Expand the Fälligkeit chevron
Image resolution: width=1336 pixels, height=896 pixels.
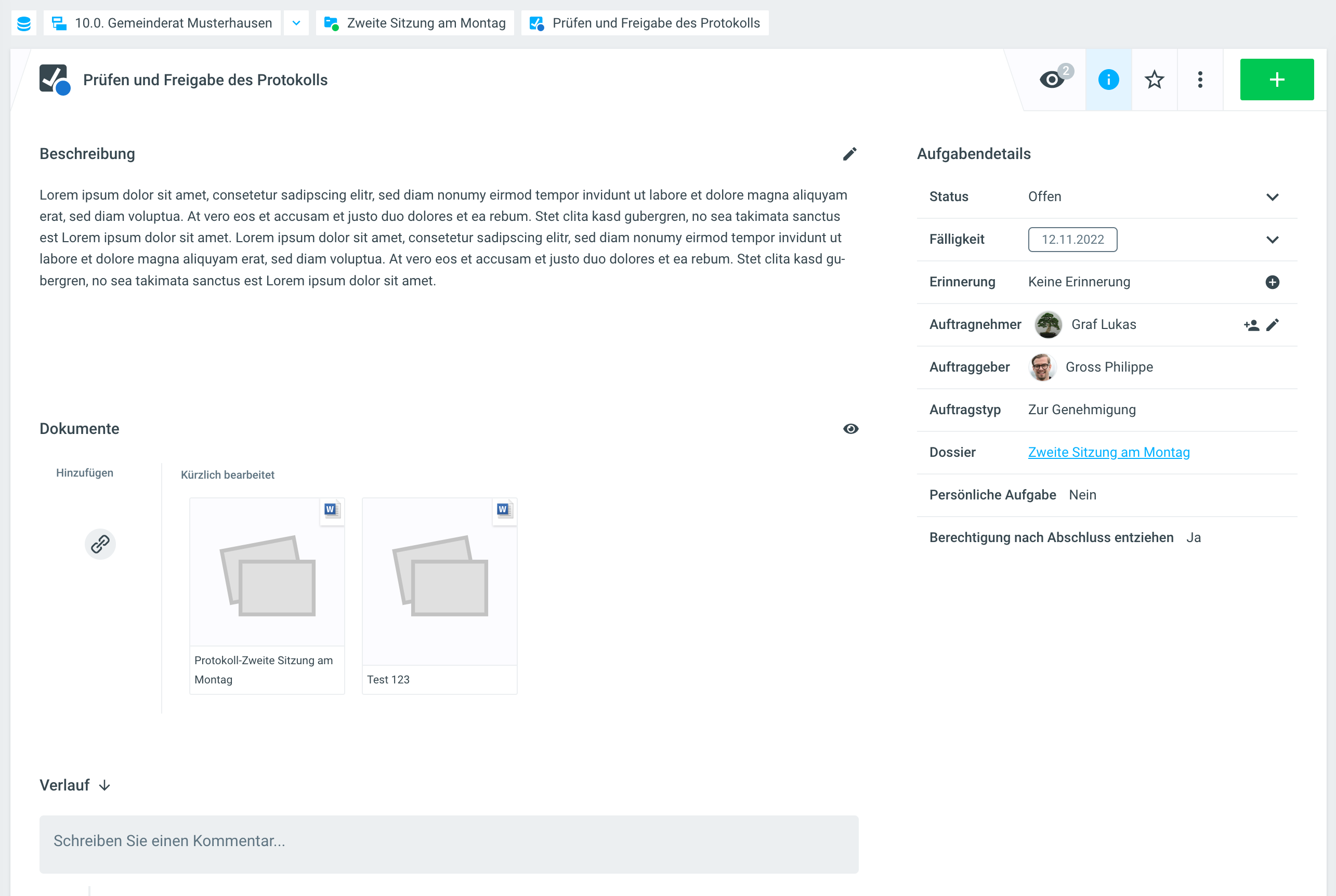point(1272,240)
